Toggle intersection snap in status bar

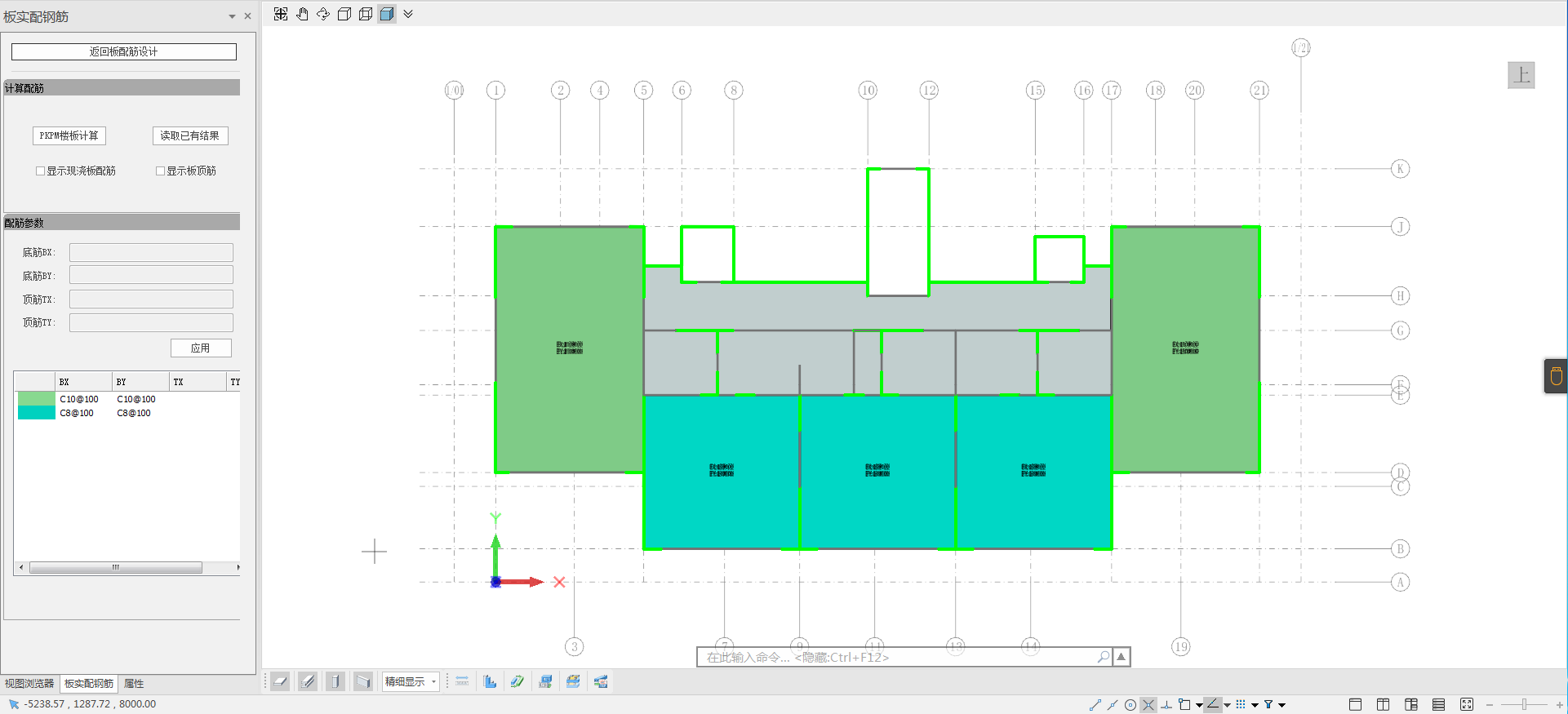(x=1148, y=705)
